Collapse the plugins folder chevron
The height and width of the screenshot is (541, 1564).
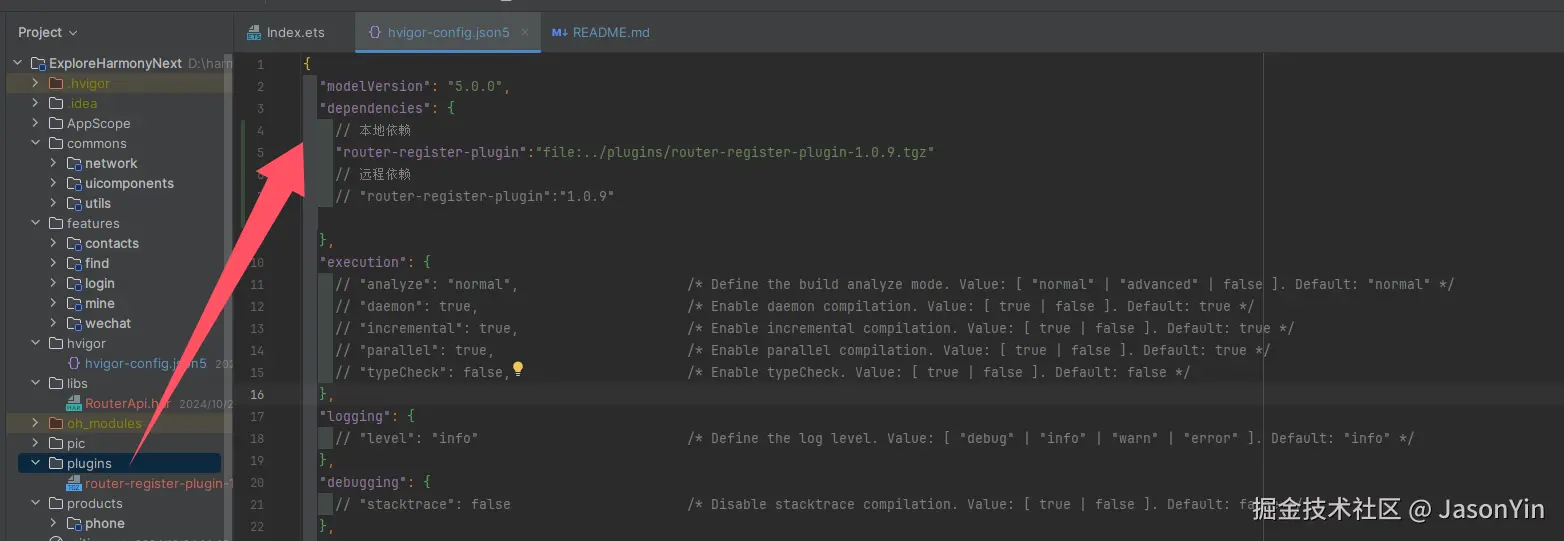36,463
